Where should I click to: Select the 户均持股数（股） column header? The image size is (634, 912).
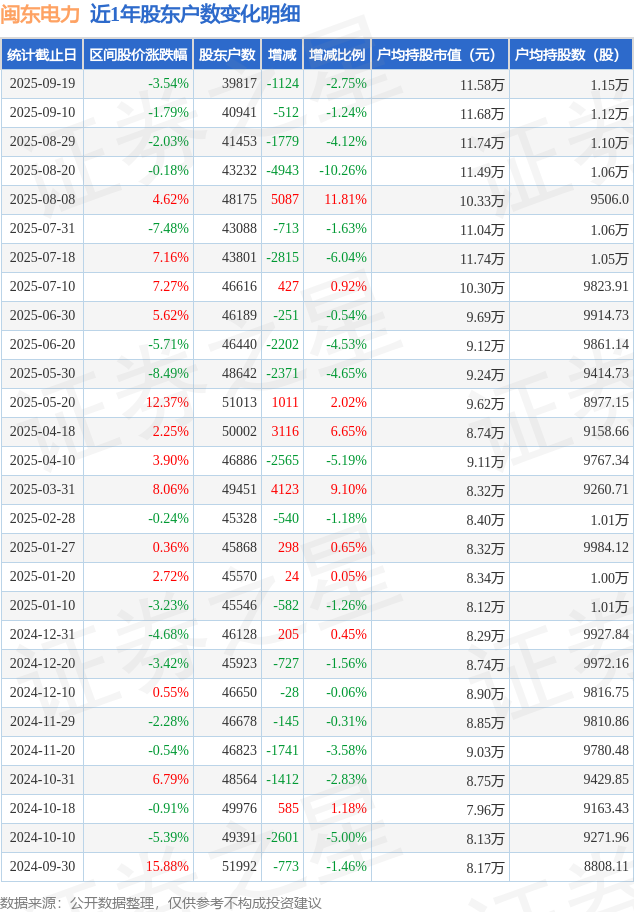click(570, 55)
